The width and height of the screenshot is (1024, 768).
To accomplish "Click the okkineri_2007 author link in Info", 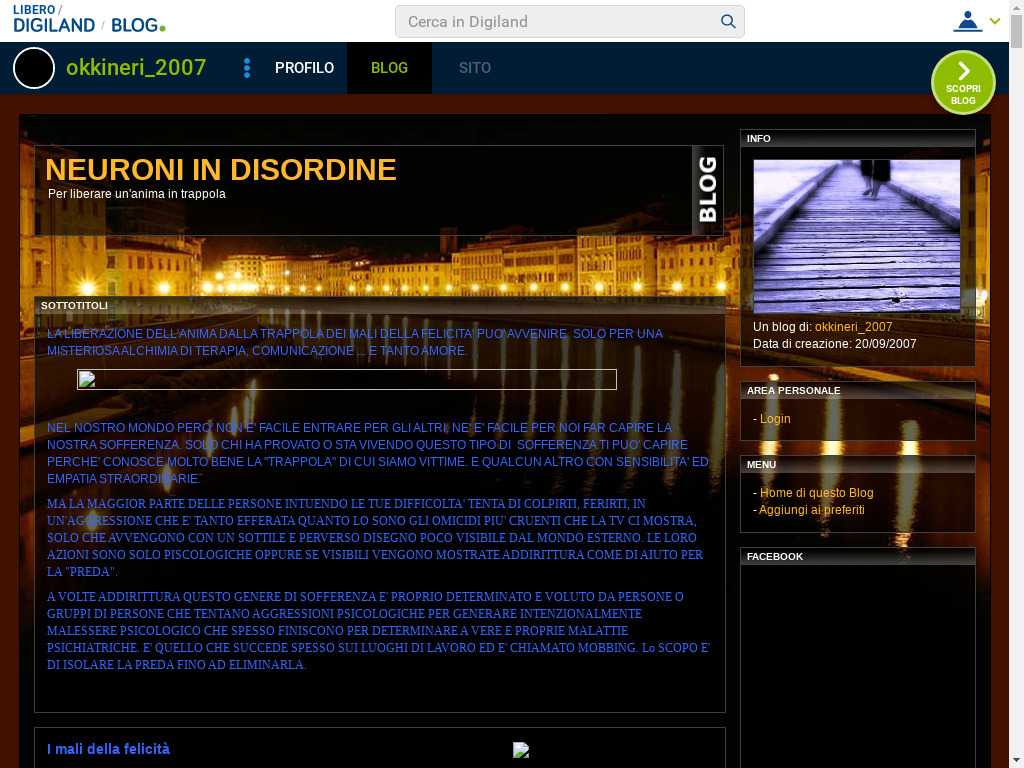I will (x=853, y=327).
